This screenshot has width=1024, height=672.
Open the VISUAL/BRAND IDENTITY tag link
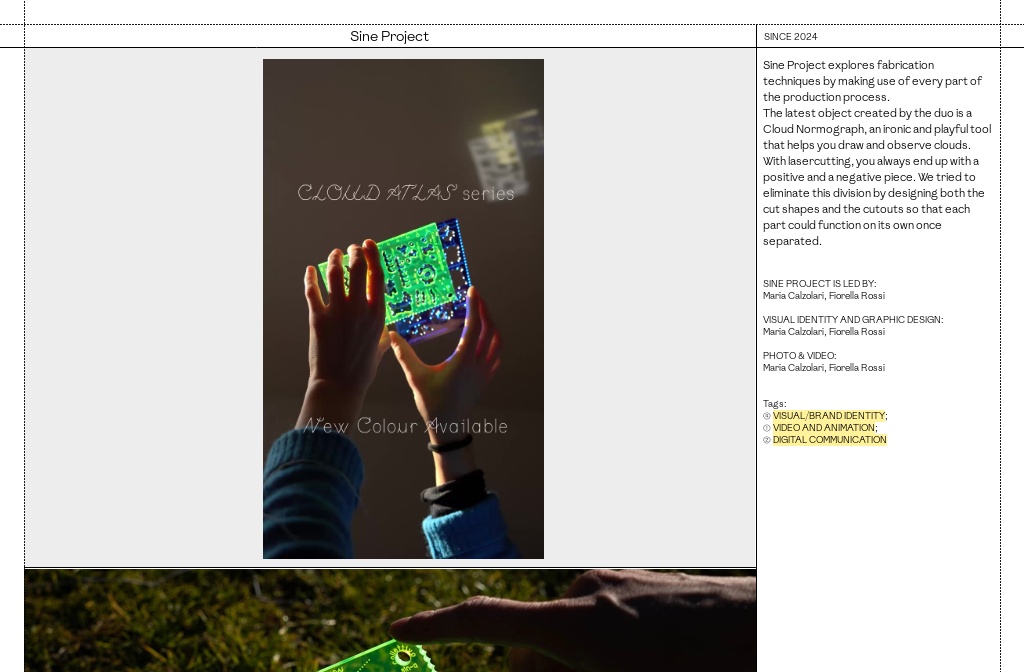(829, 415)
